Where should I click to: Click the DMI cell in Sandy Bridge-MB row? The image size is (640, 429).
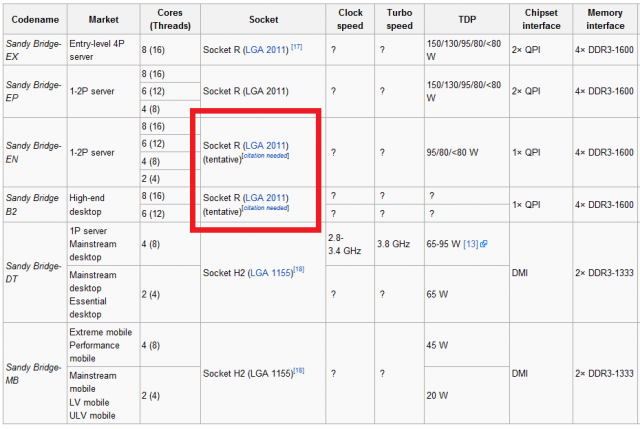[541, 373]
